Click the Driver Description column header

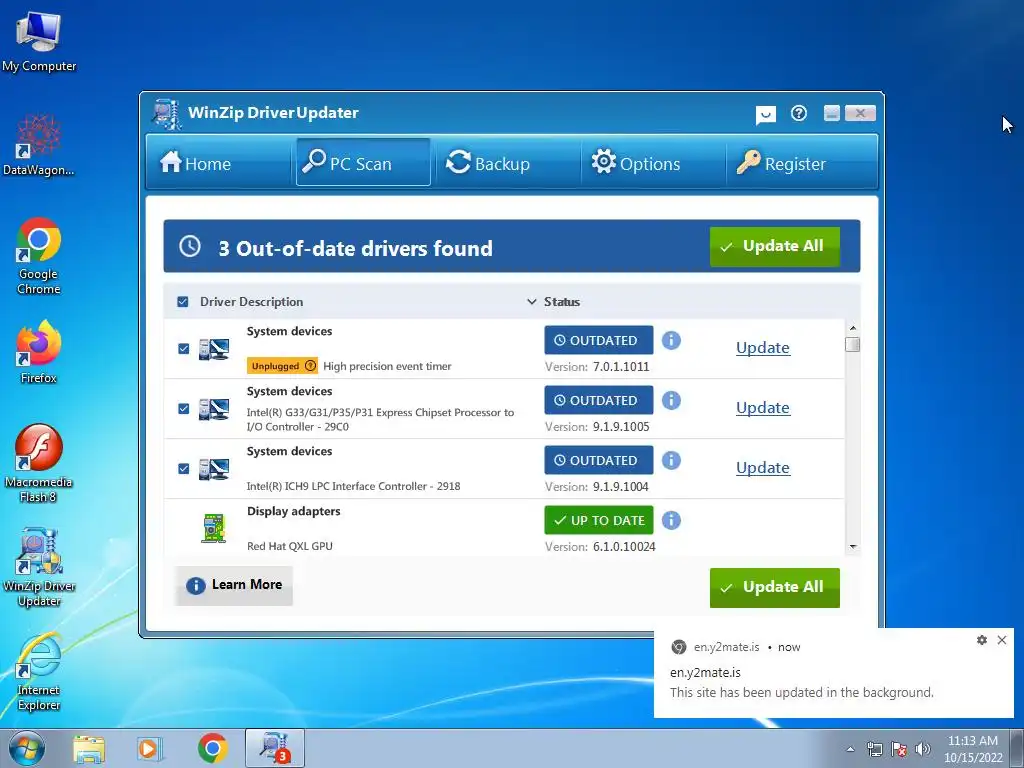pyautogui.click(x=251, y=302)
